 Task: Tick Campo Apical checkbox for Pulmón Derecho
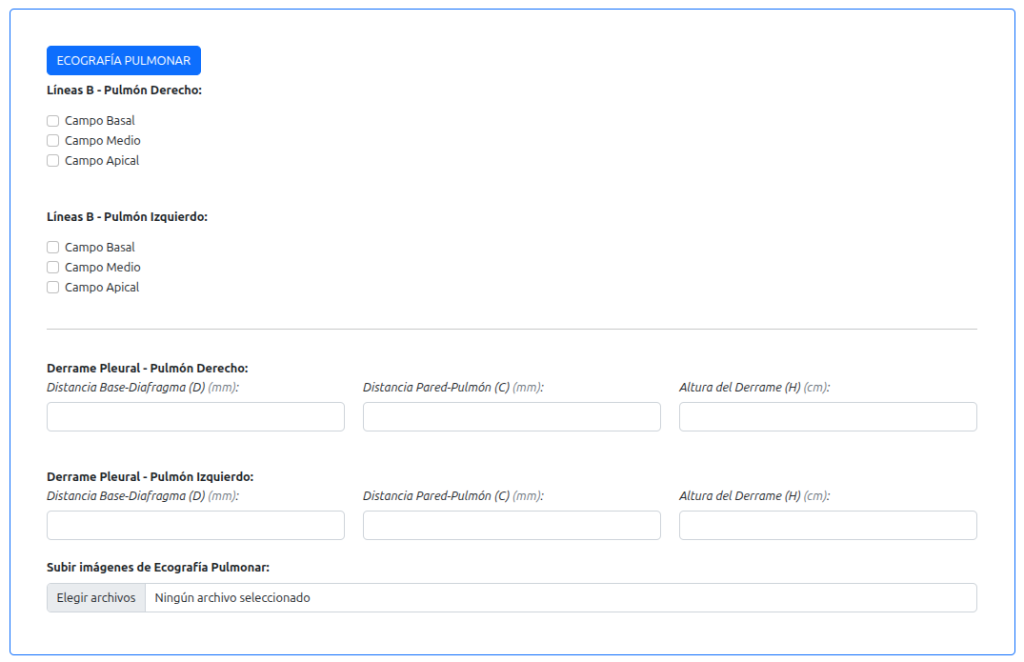point(53,161)
